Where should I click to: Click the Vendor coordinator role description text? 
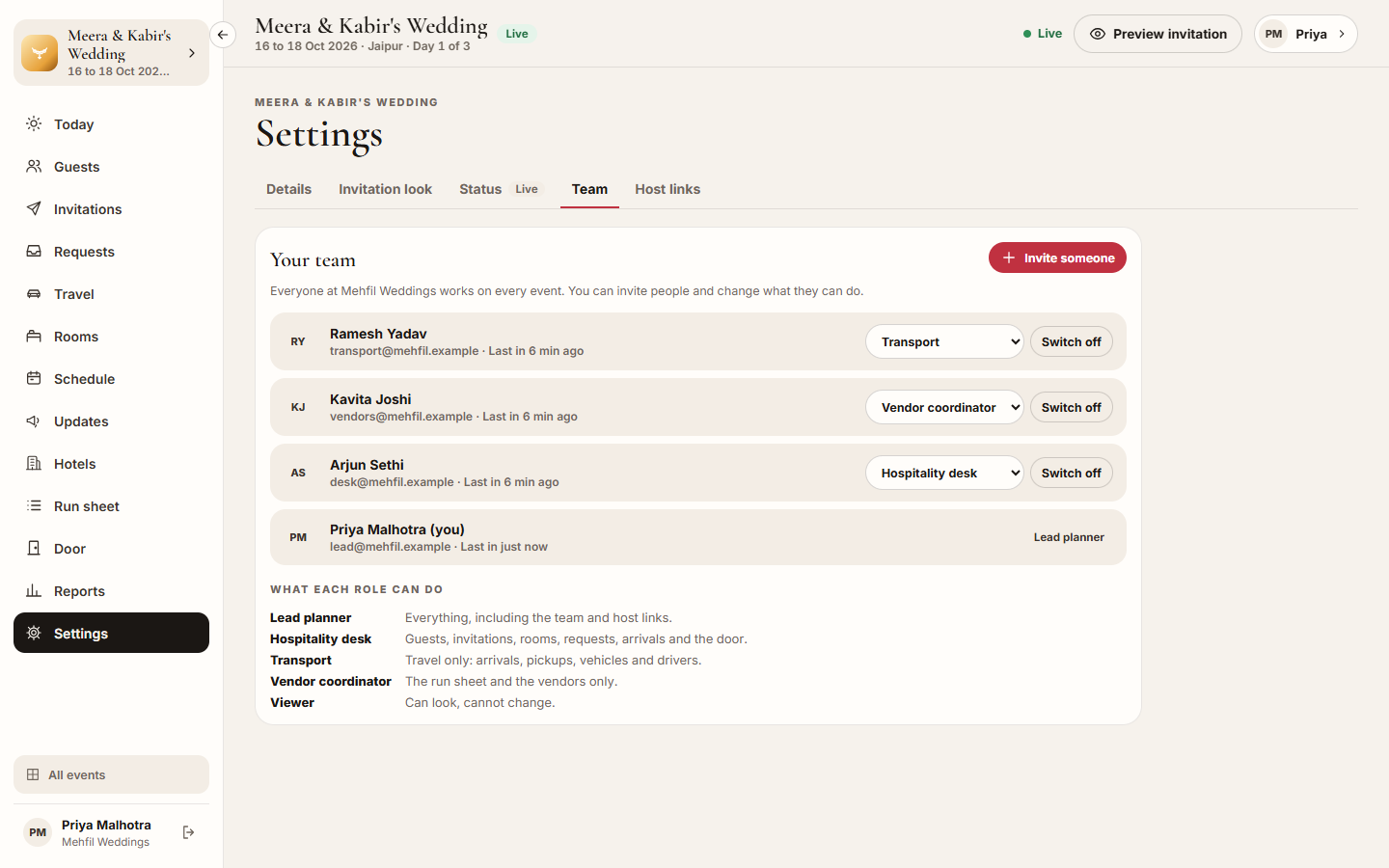511,681
